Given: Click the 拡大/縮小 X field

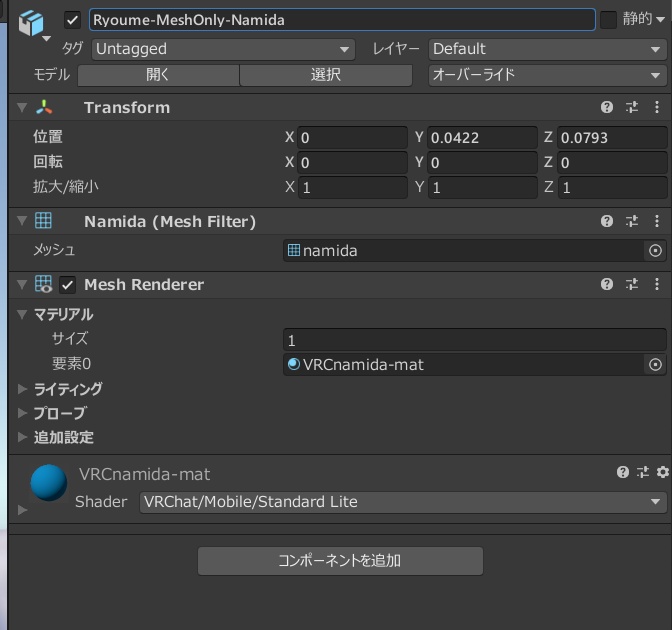Looking at the screenshot, I should (x=352, y=187).
